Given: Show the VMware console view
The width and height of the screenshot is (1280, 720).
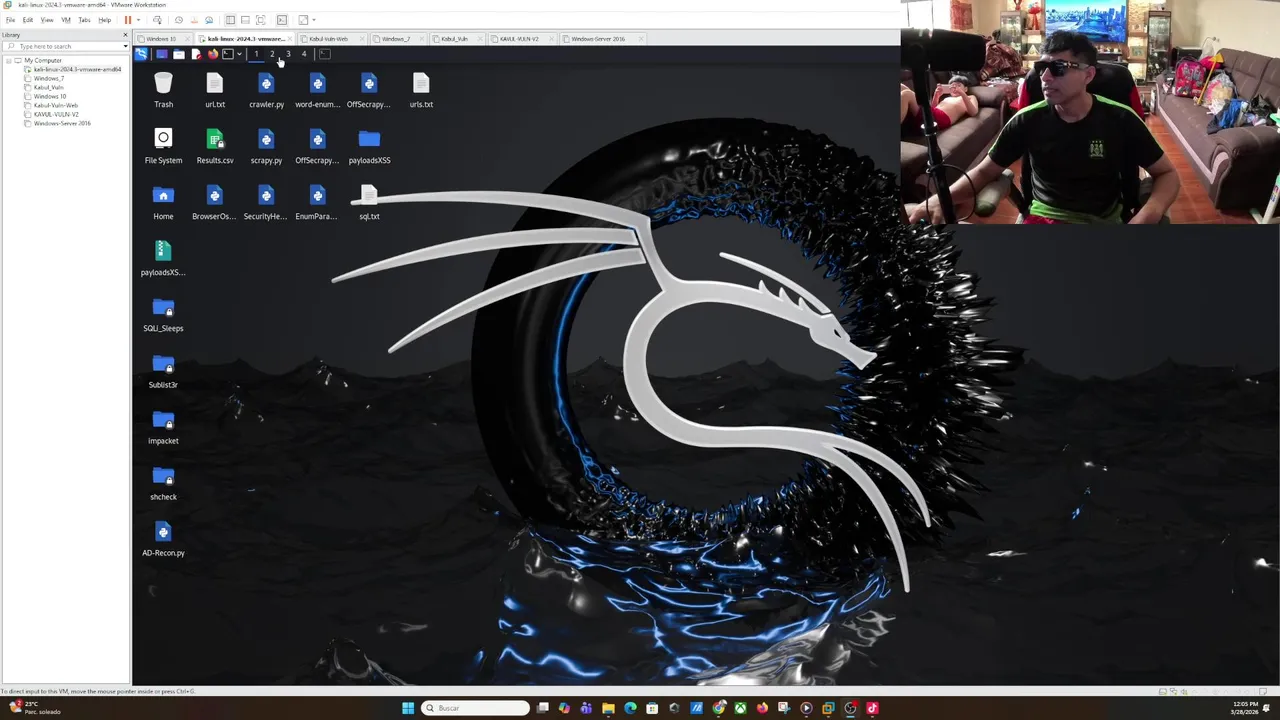Looking at the screenshot, I should (282, 20).
